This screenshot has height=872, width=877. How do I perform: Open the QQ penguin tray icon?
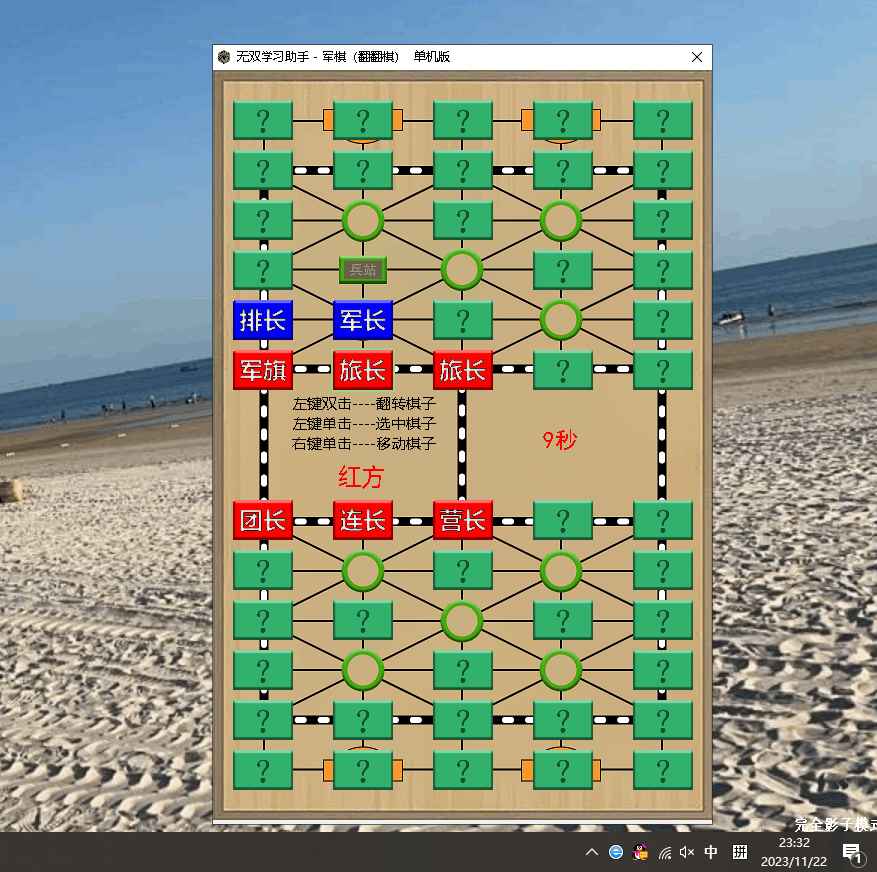pos(640,852)
